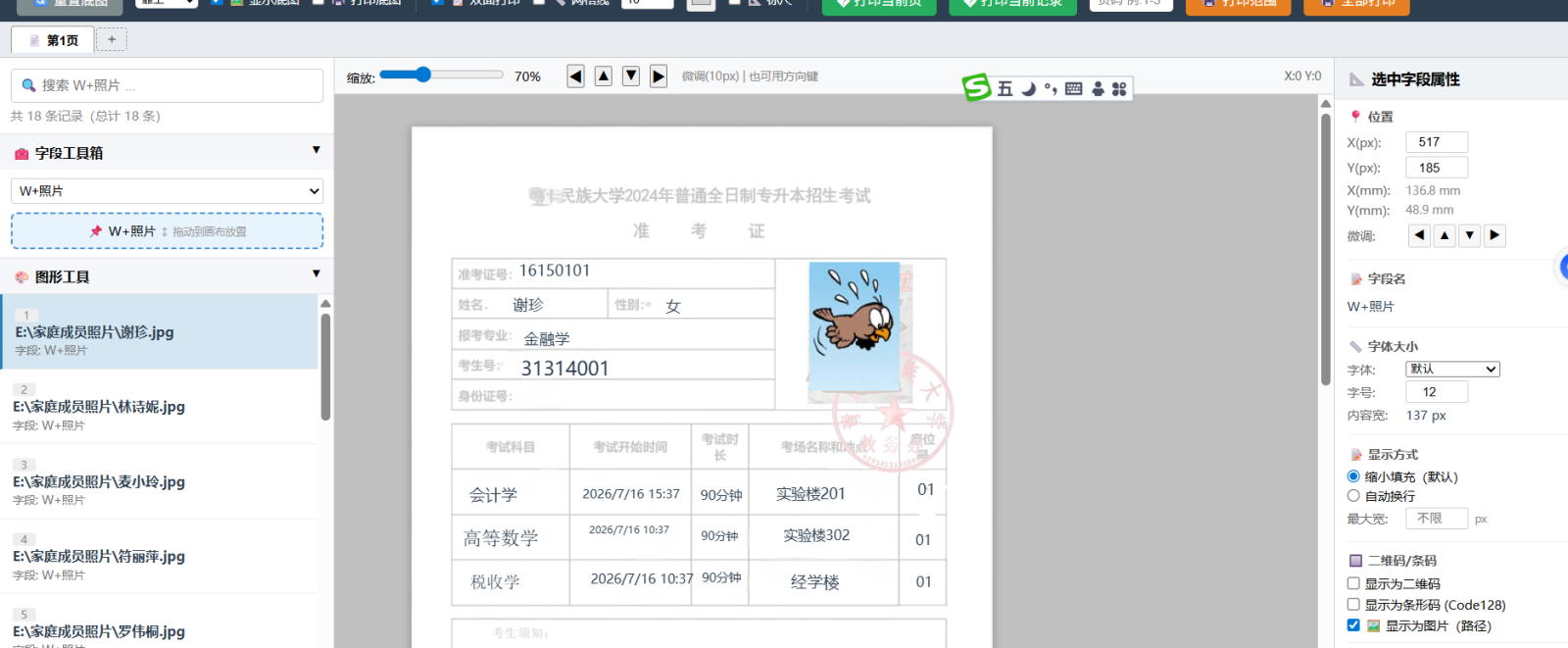
Task: Click the icon next to 选中字段属性 title
Action: [1356, 79]
